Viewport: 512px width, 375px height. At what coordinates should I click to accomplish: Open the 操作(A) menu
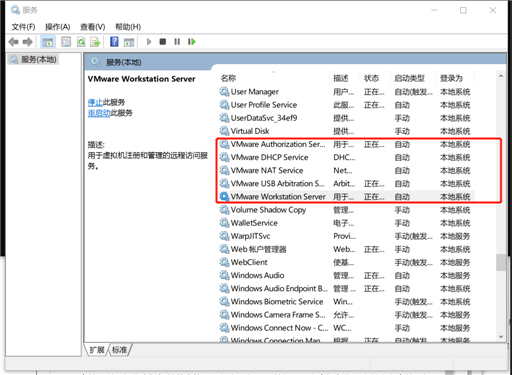58,27
